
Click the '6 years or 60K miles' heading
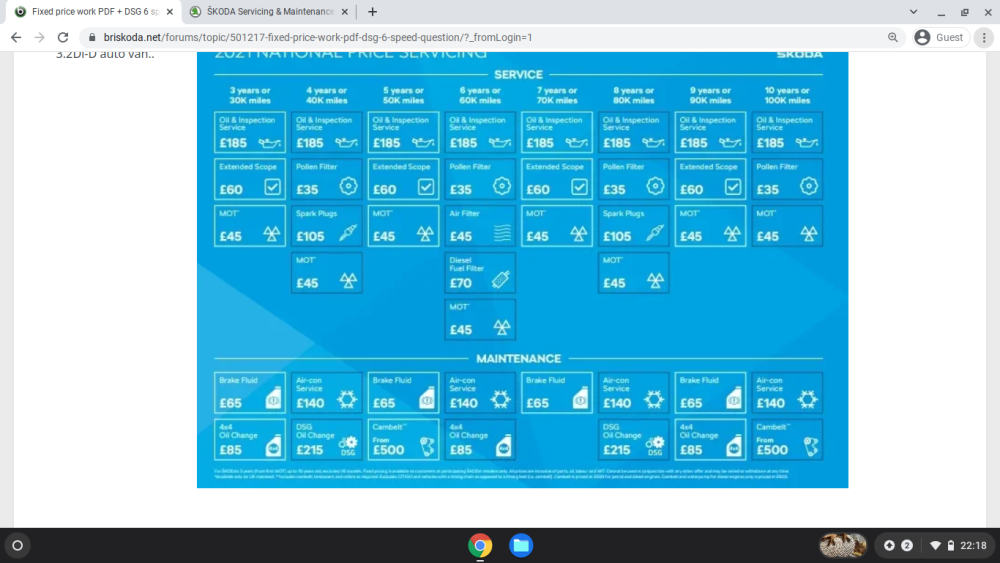[480, 96]
